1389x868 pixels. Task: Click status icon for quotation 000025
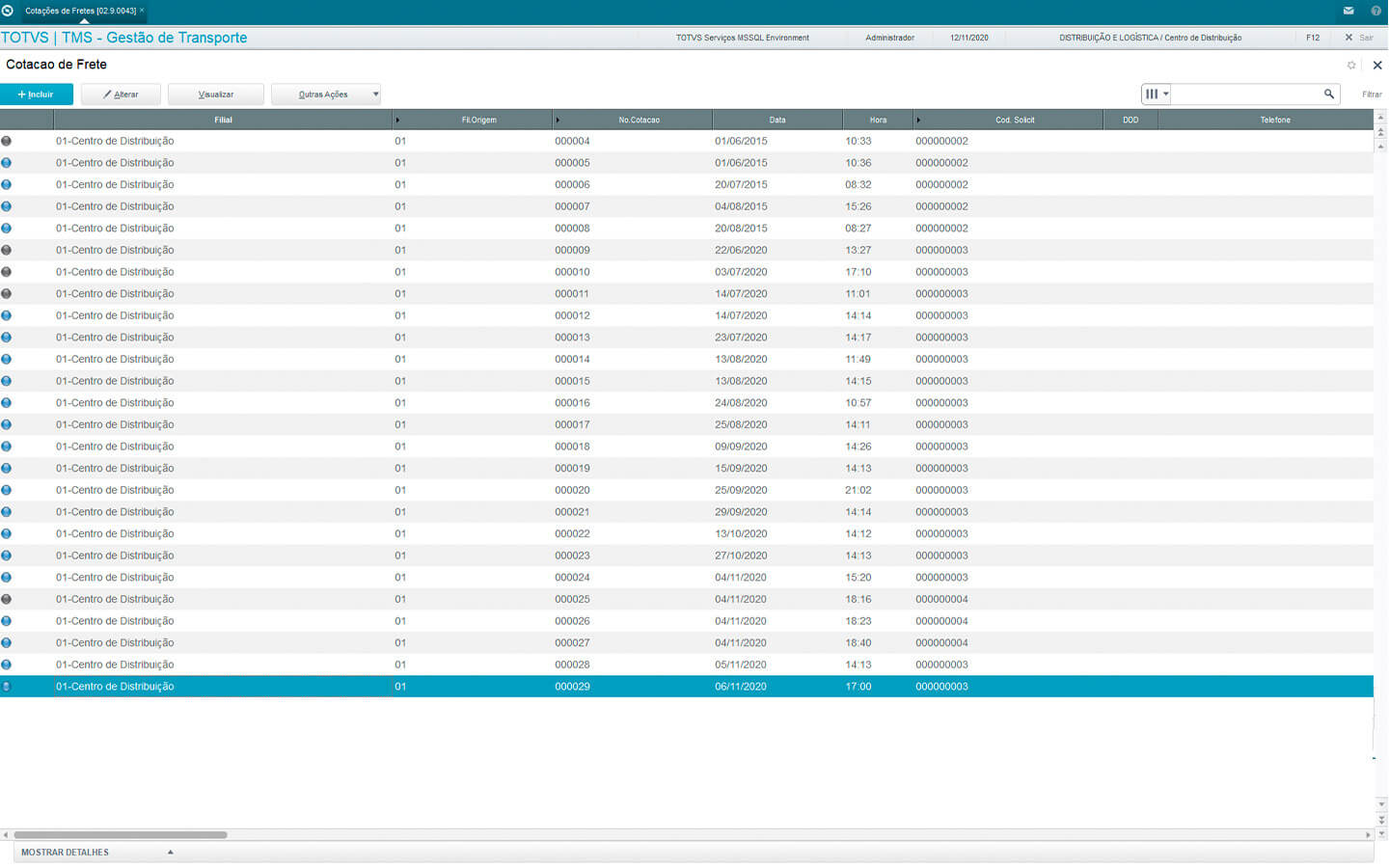(7, 599)
